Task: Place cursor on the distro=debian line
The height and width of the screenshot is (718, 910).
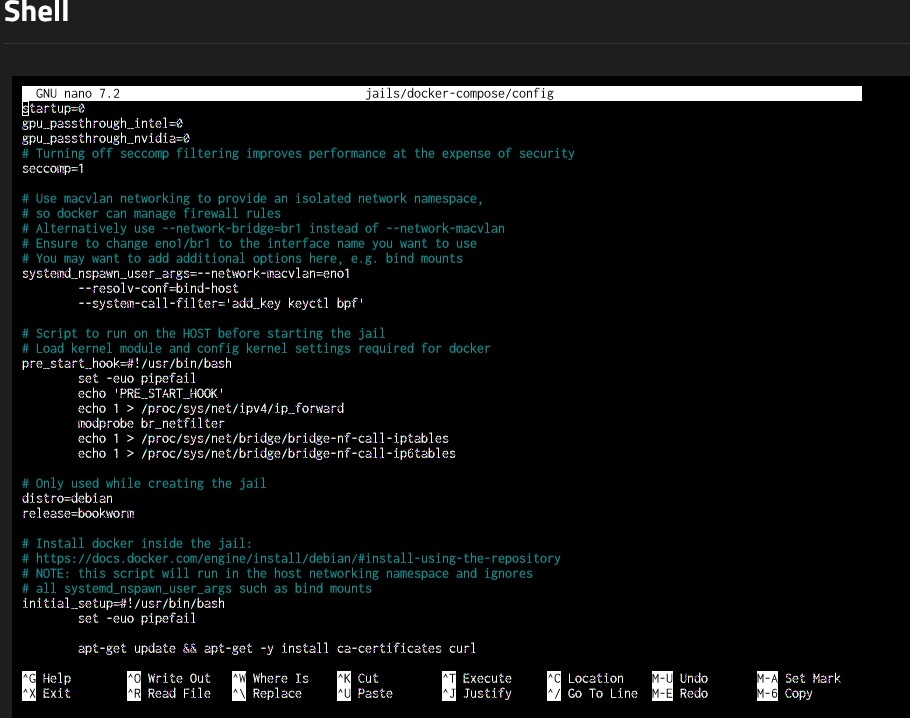Action: point(67,498)
